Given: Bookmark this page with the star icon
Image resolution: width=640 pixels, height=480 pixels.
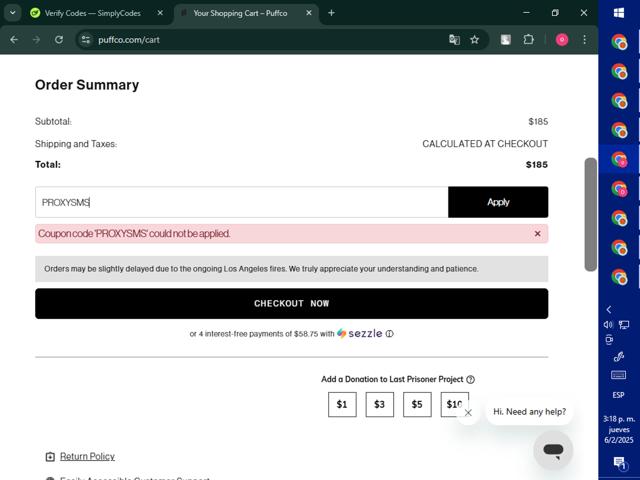Looking at the screenshot, I should click(x=474, y=40).
